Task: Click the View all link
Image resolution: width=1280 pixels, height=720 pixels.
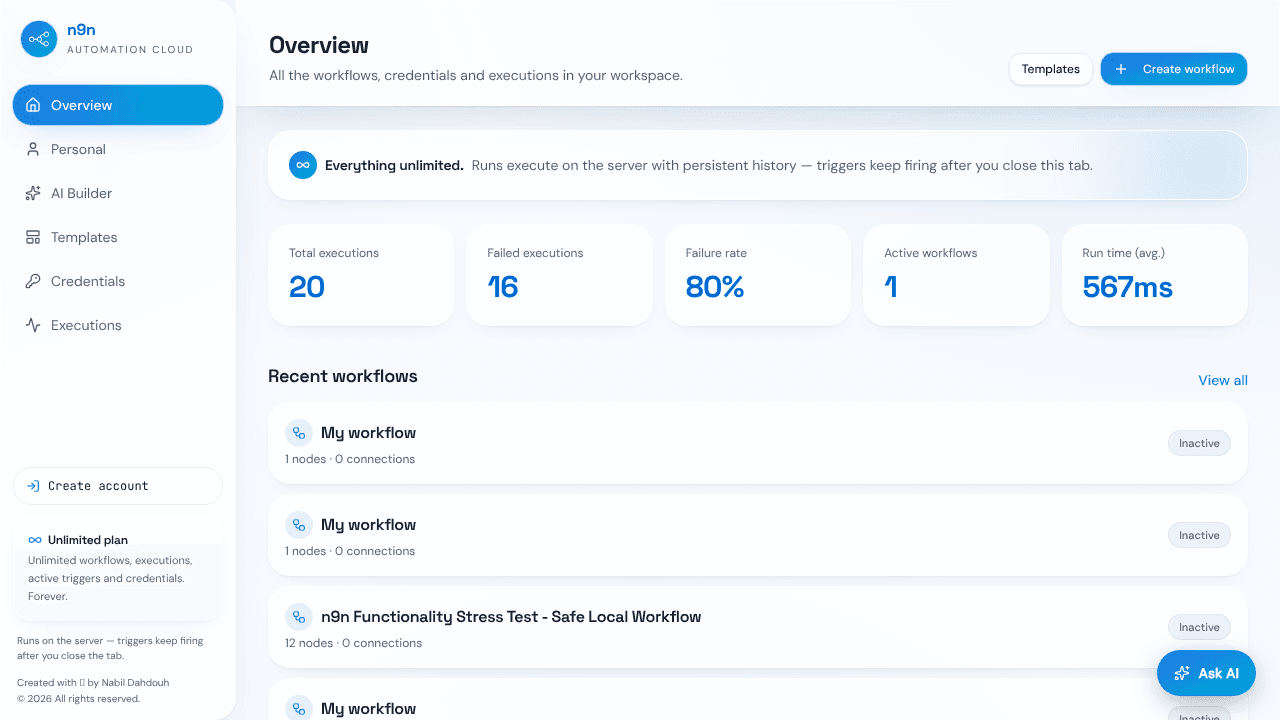Action: (x=1223, y=380)
